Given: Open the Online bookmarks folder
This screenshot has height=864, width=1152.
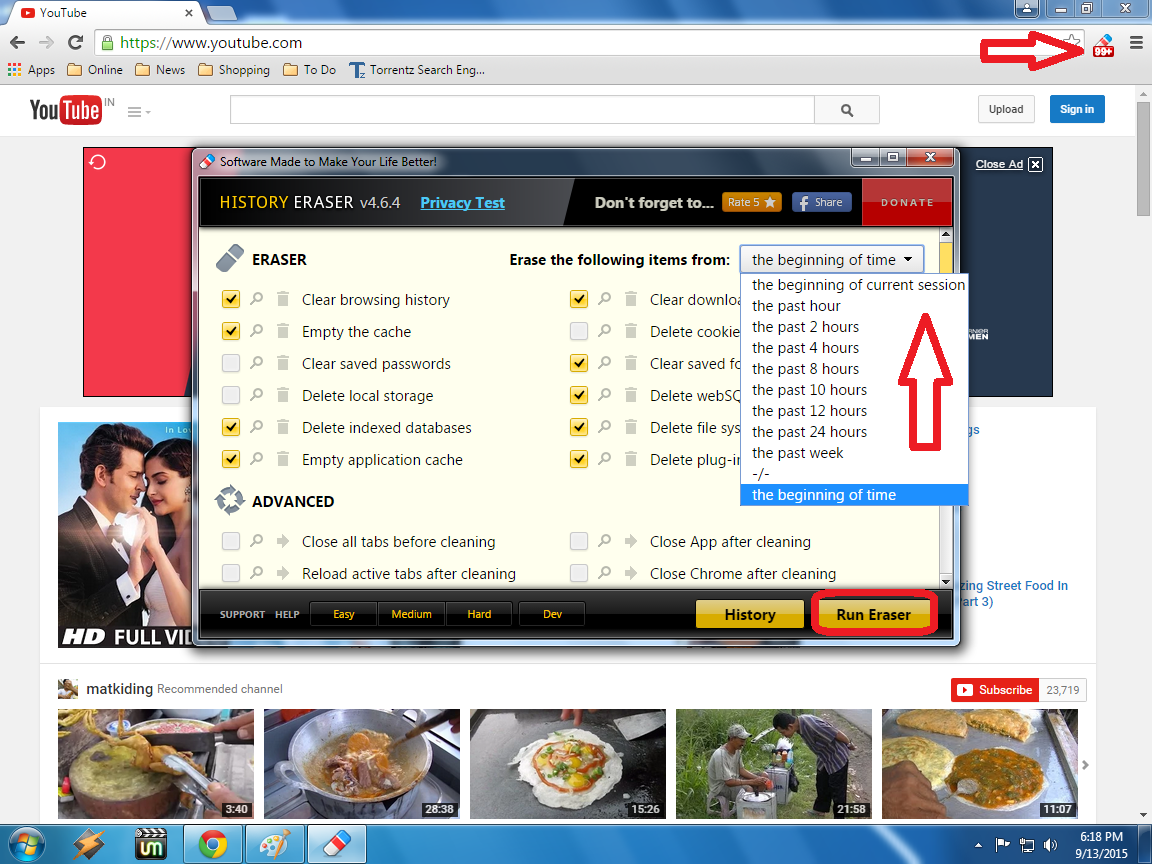Looking at the screenshot, I should [x=95, y=70].
